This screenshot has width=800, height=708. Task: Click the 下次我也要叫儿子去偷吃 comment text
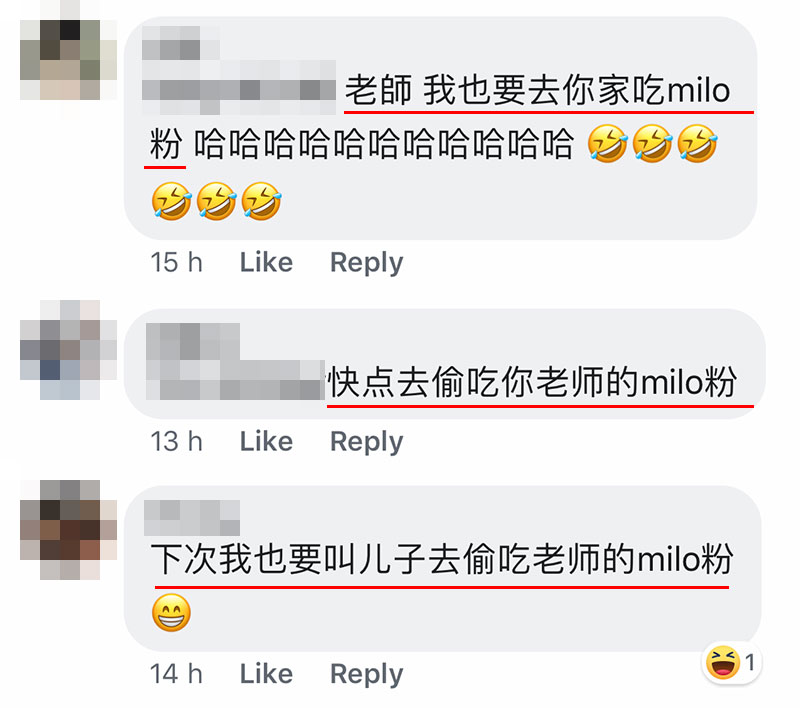pos(442,559)
